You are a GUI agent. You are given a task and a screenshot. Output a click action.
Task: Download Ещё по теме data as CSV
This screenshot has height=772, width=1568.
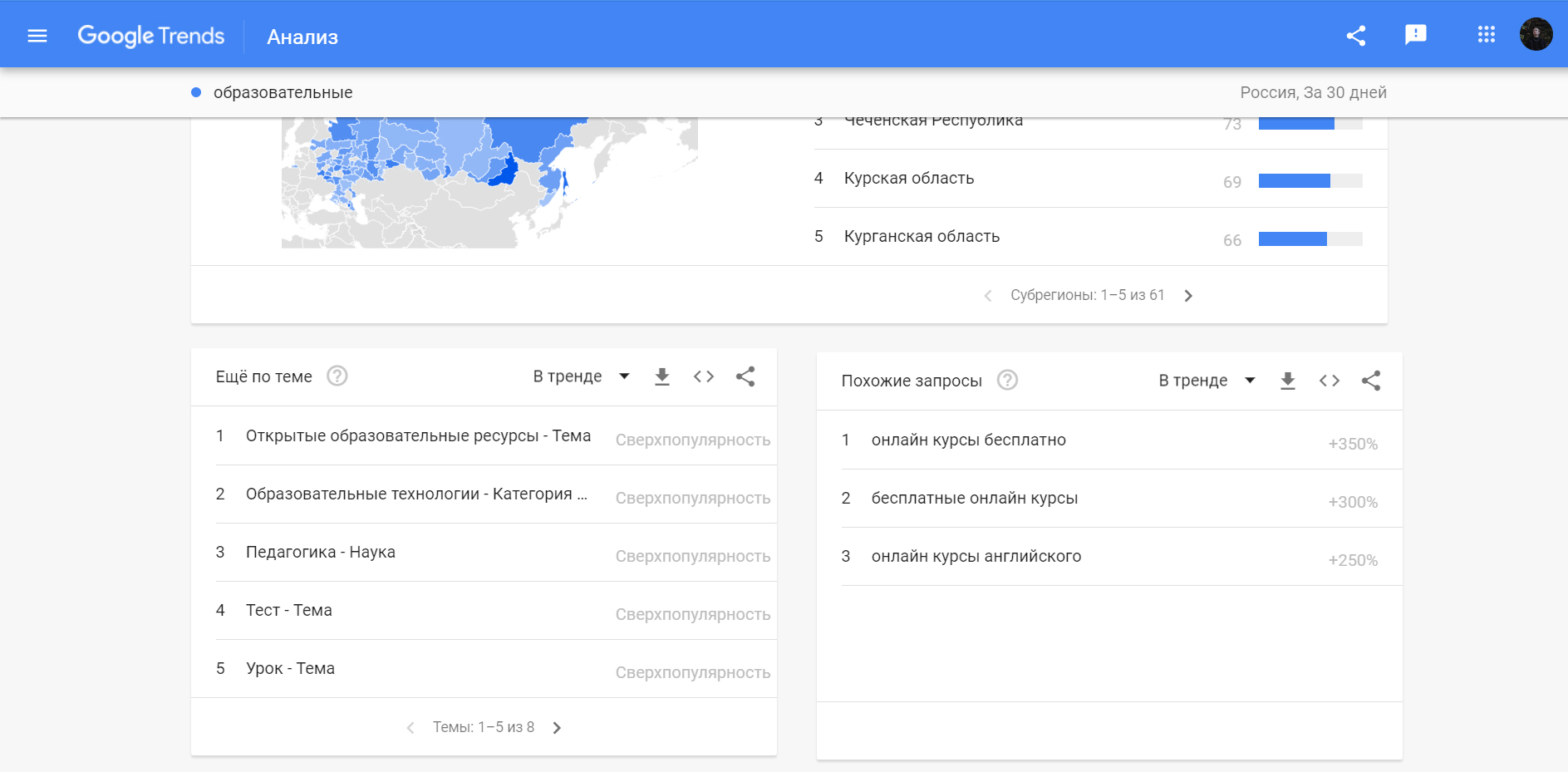662,377
